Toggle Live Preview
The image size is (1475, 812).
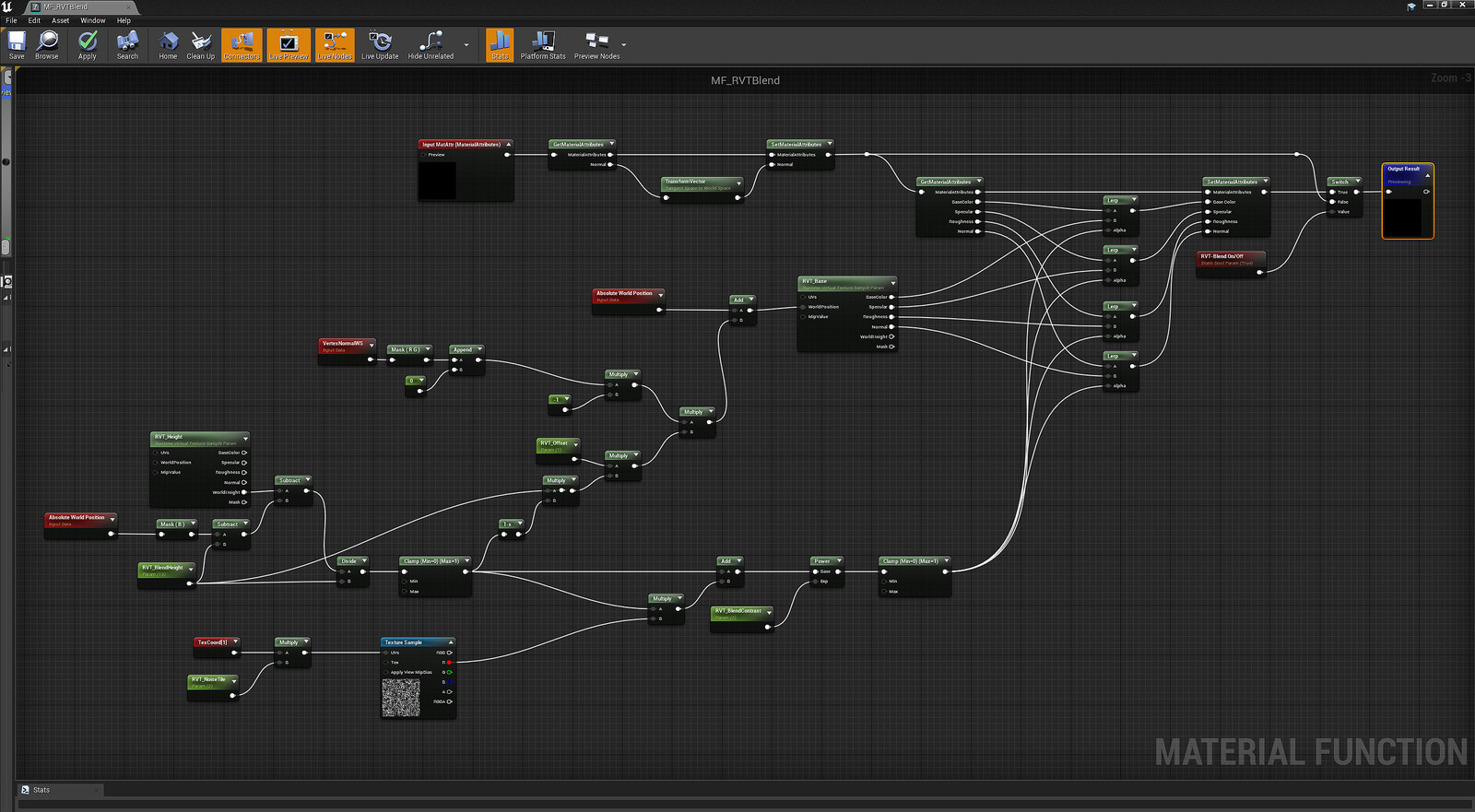click(289, 44)
